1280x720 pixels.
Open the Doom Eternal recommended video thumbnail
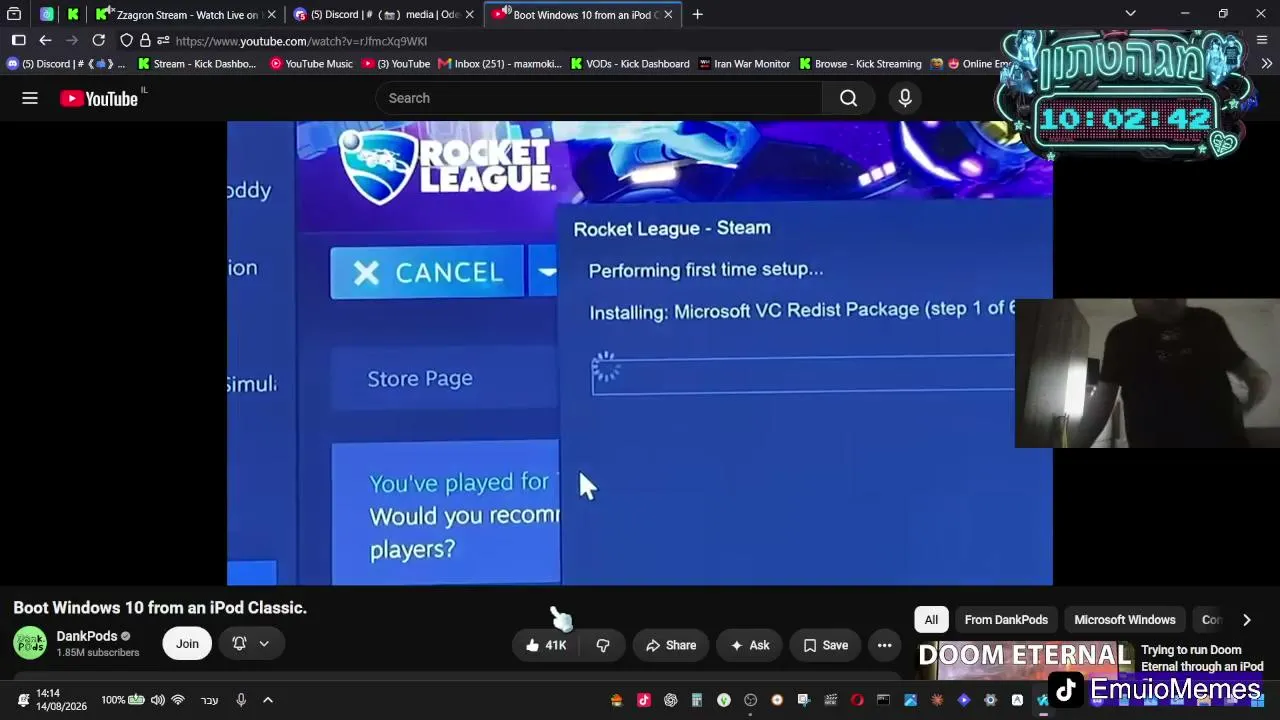(1025, 660)
